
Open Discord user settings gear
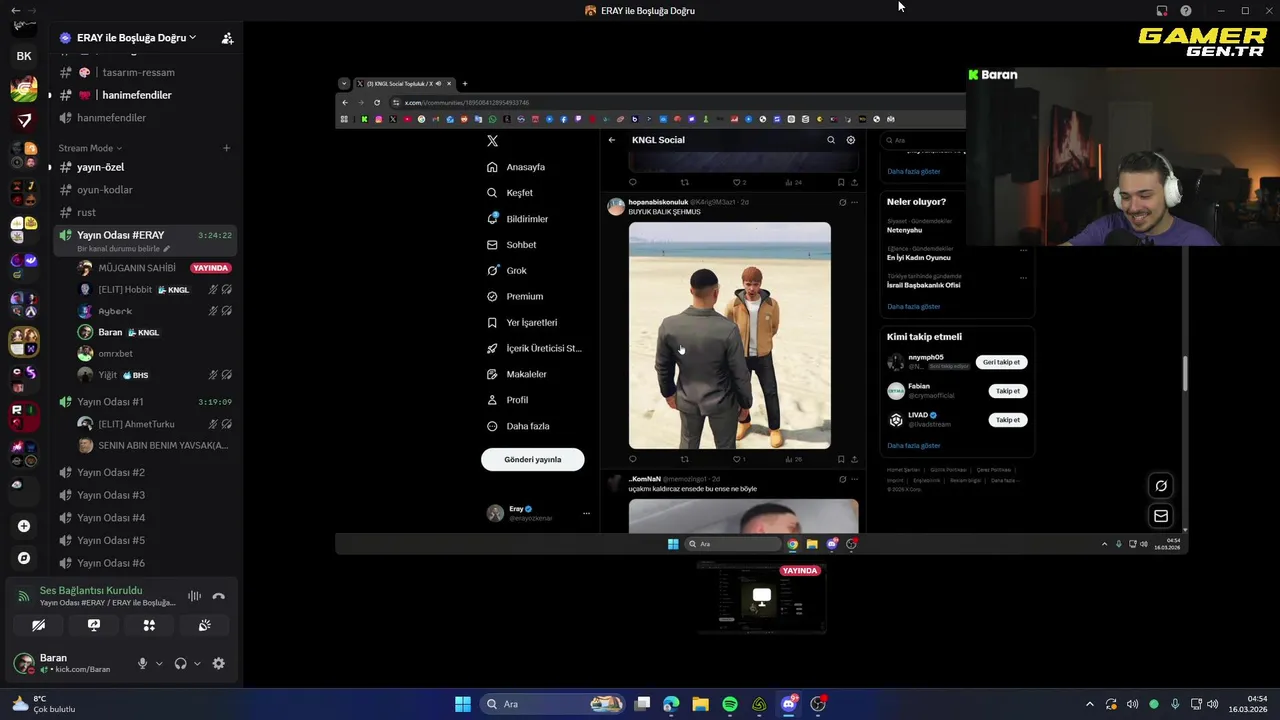(x=218, y=663)
